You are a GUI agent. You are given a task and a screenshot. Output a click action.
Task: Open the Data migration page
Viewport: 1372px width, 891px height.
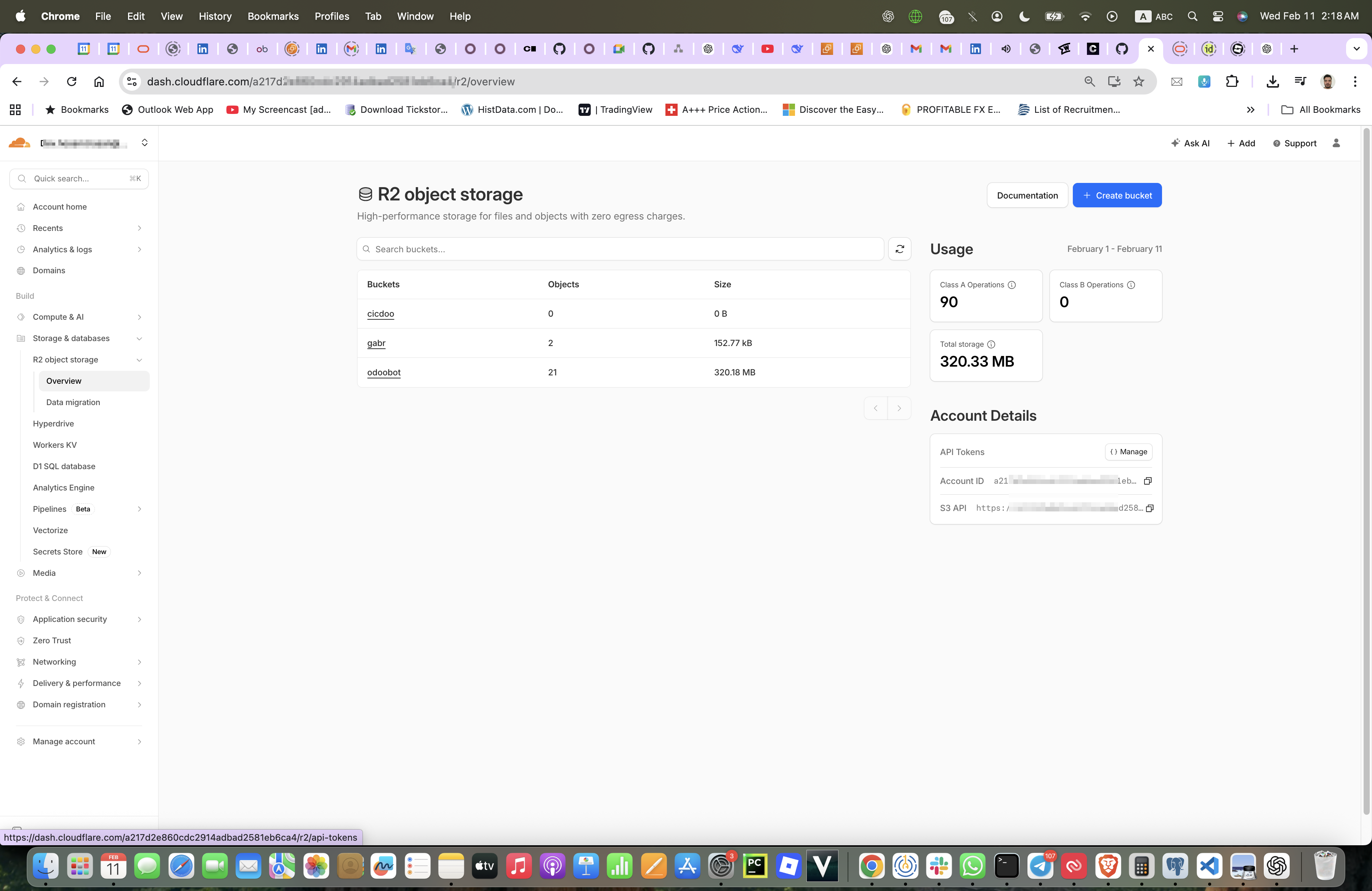pos(73,402)
